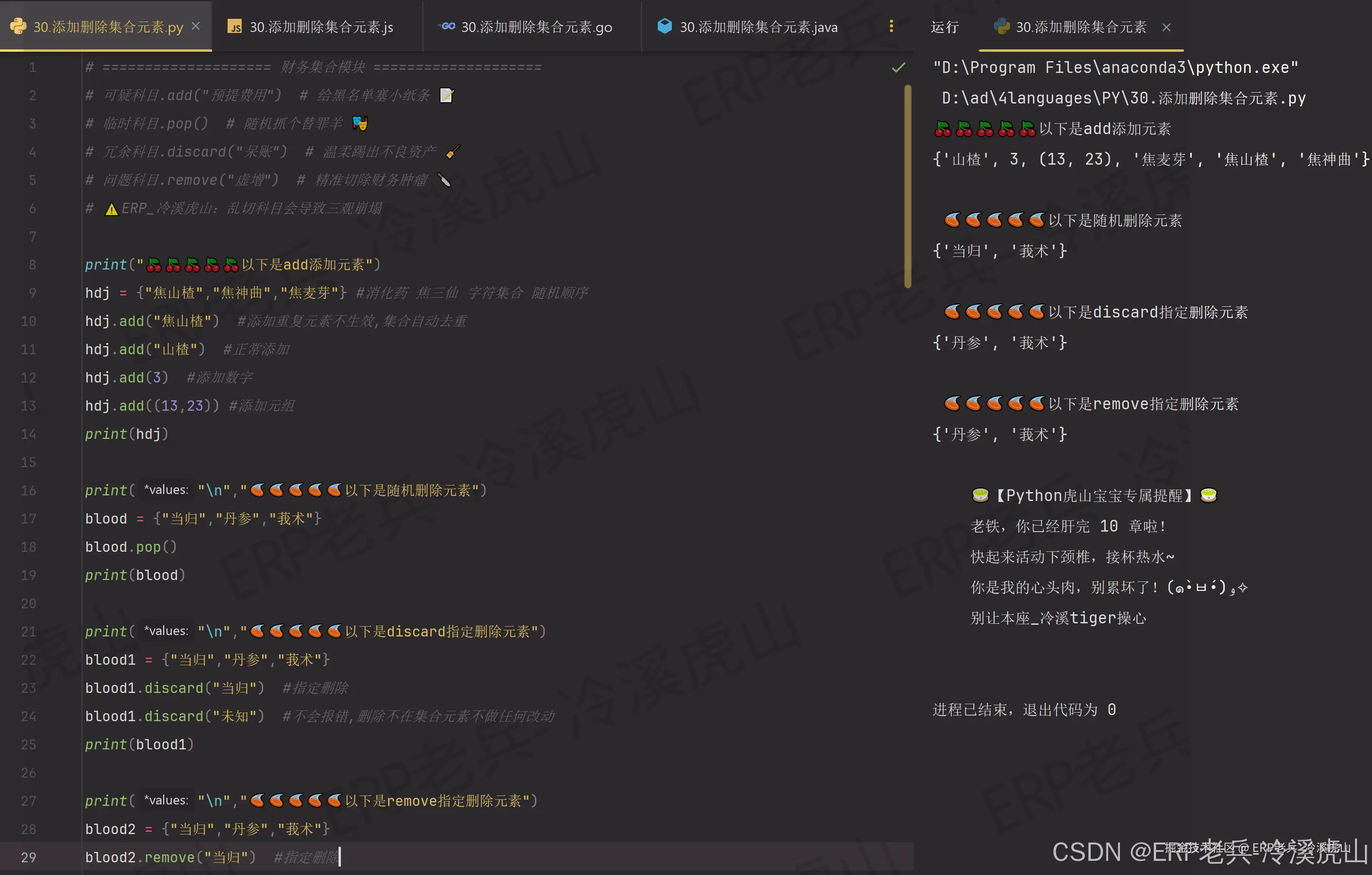Click the green inspection checkmark icon
Screen dimensions: 1372x875
898,68
